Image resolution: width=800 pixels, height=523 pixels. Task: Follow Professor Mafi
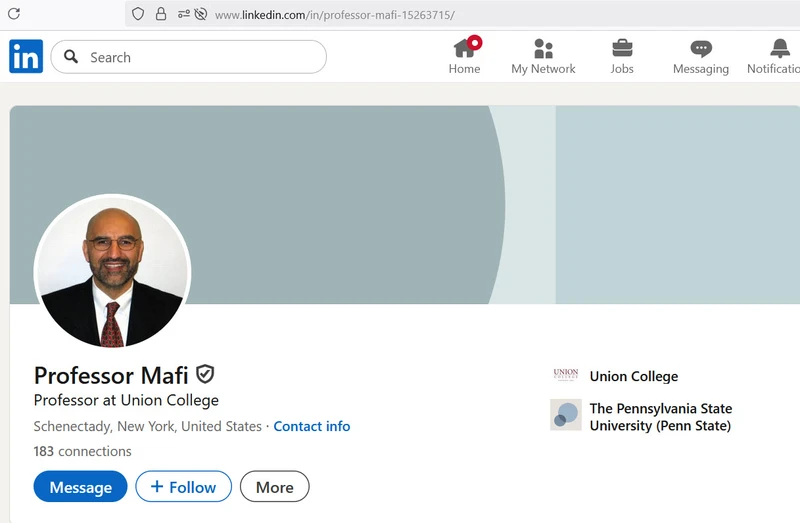point(183,487)
